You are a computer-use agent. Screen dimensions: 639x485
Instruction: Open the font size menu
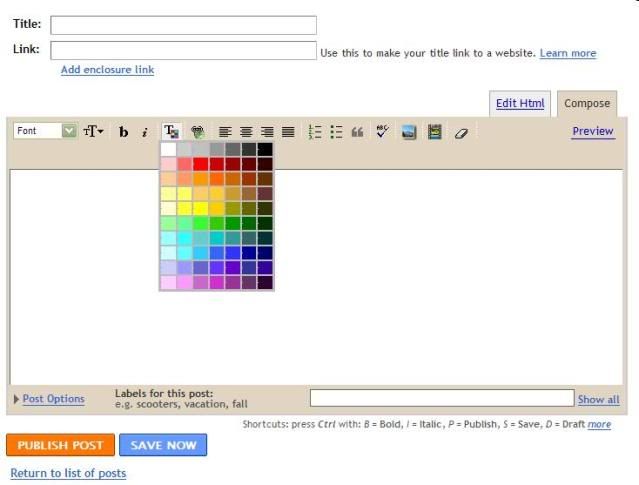(x=93, y=131)
